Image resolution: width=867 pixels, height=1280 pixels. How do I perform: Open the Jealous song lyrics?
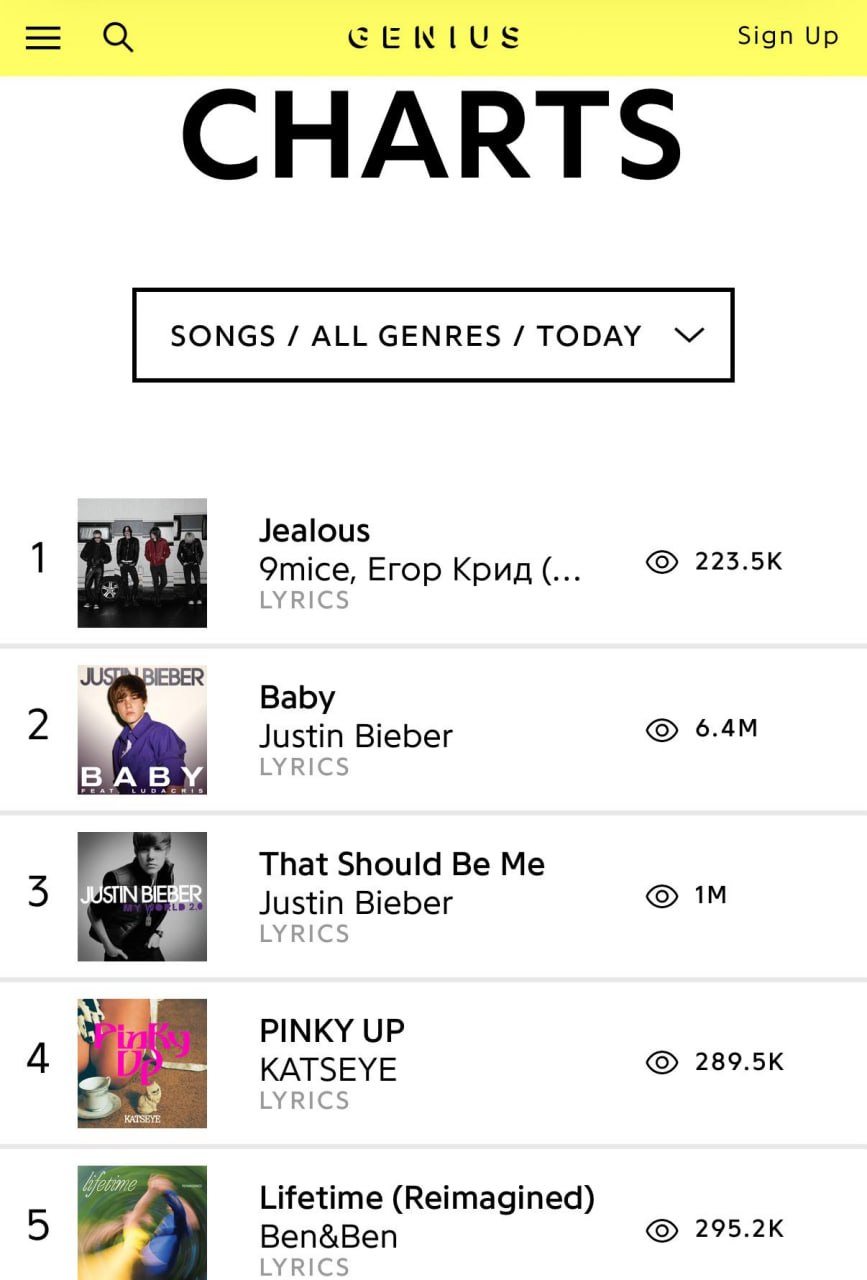coord(314,530)
